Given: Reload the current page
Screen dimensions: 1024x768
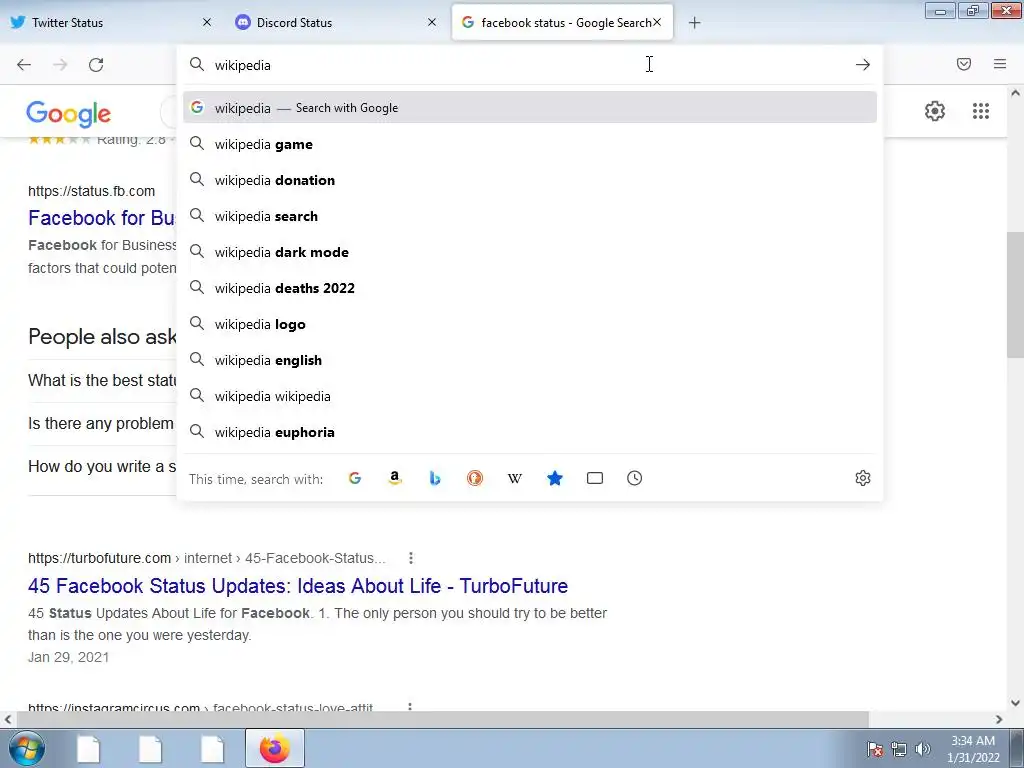Looking at the screenshot, I should pos(96,65).
